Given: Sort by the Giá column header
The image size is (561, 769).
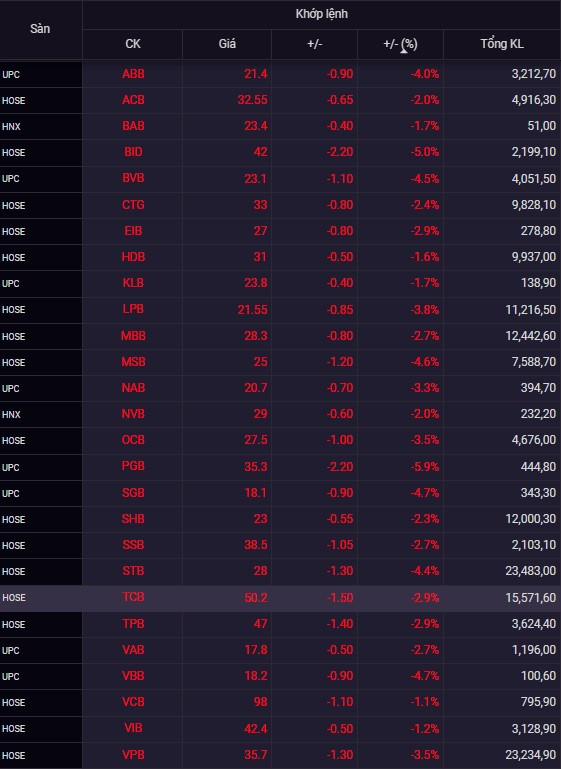Looking at the screenshot, I should point(227,44).
